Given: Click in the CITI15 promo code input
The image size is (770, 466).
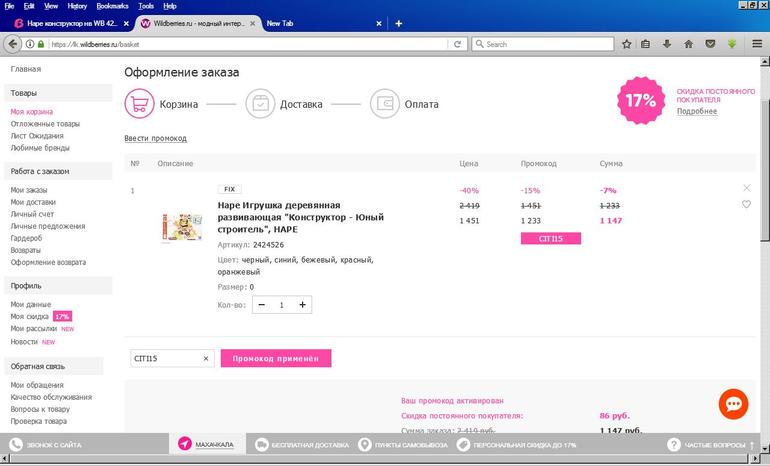Looking at the screenshot, I should point(163,358).
